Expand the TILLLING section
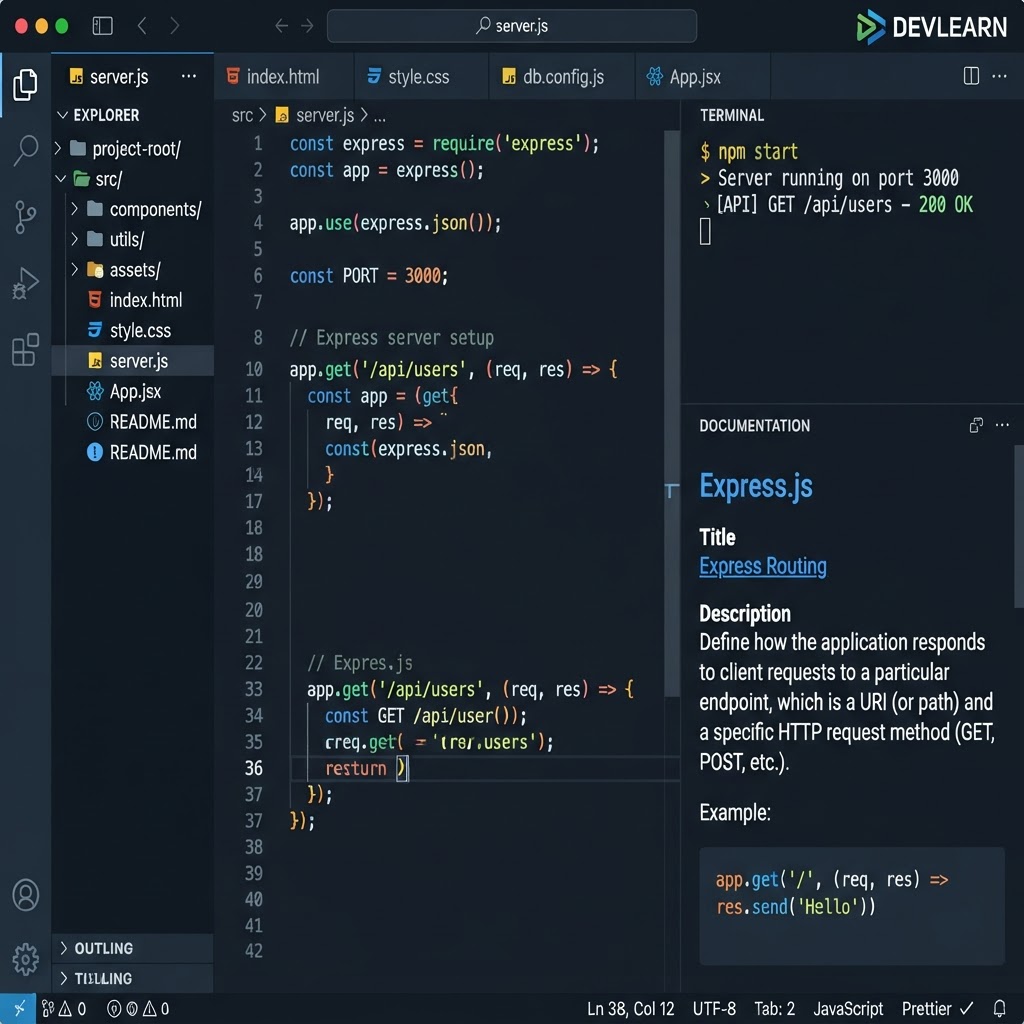Screen dimensions: 1024x1024 click(132, 978)
